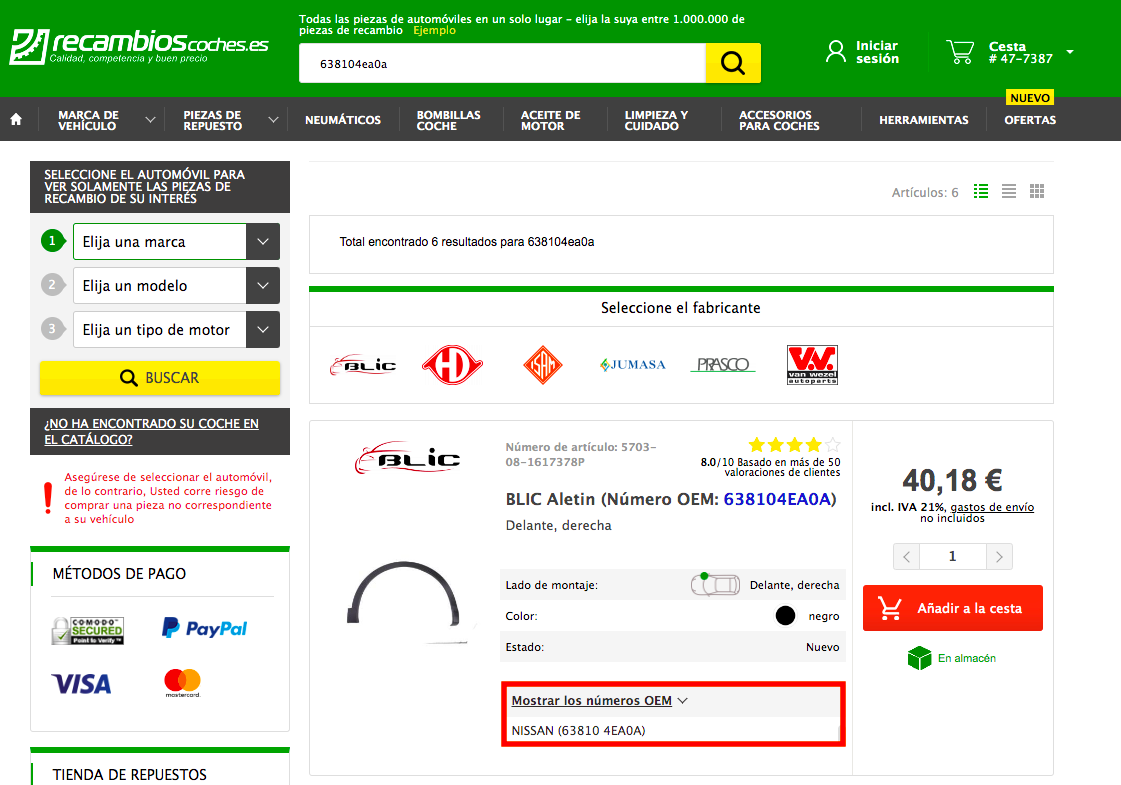Decrease quantity with left arrow

[x=907, y=556]
